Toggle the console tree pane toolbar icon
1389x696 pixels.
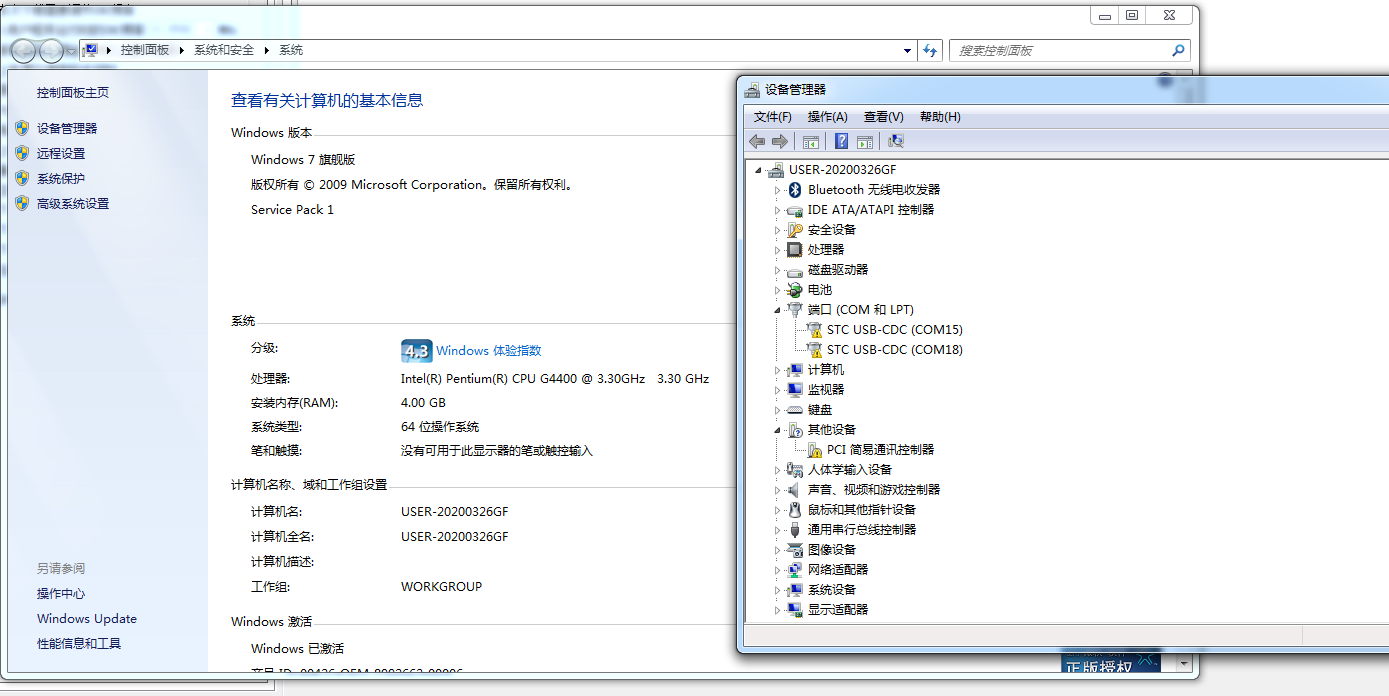[811, 142]
